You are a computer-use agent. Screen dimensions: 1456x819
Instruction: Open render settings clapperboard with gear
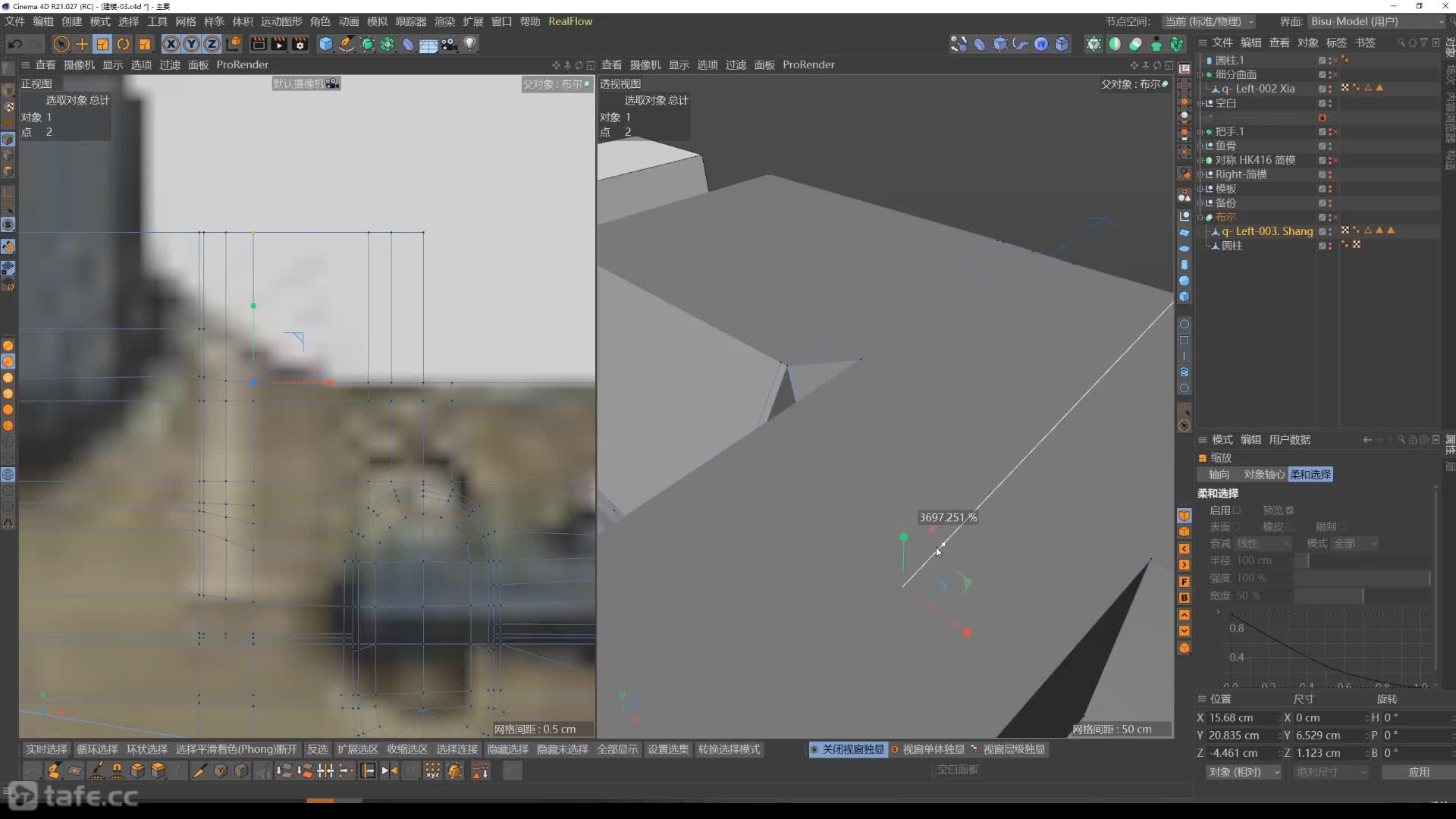coord(300,44)
